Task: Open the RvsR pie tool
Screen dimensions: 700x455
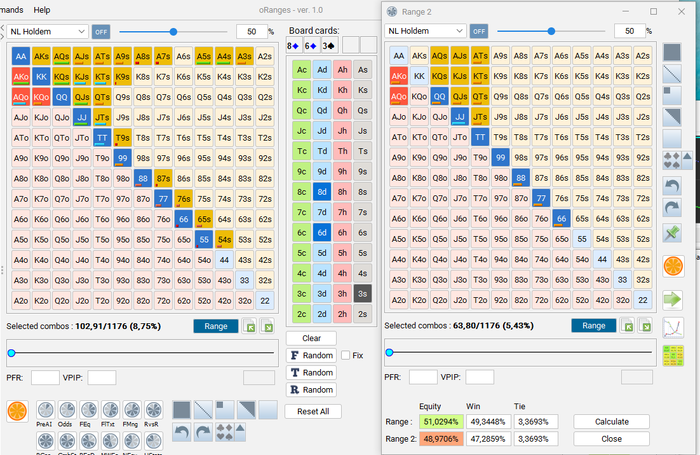Action: [x=153, y=409]
